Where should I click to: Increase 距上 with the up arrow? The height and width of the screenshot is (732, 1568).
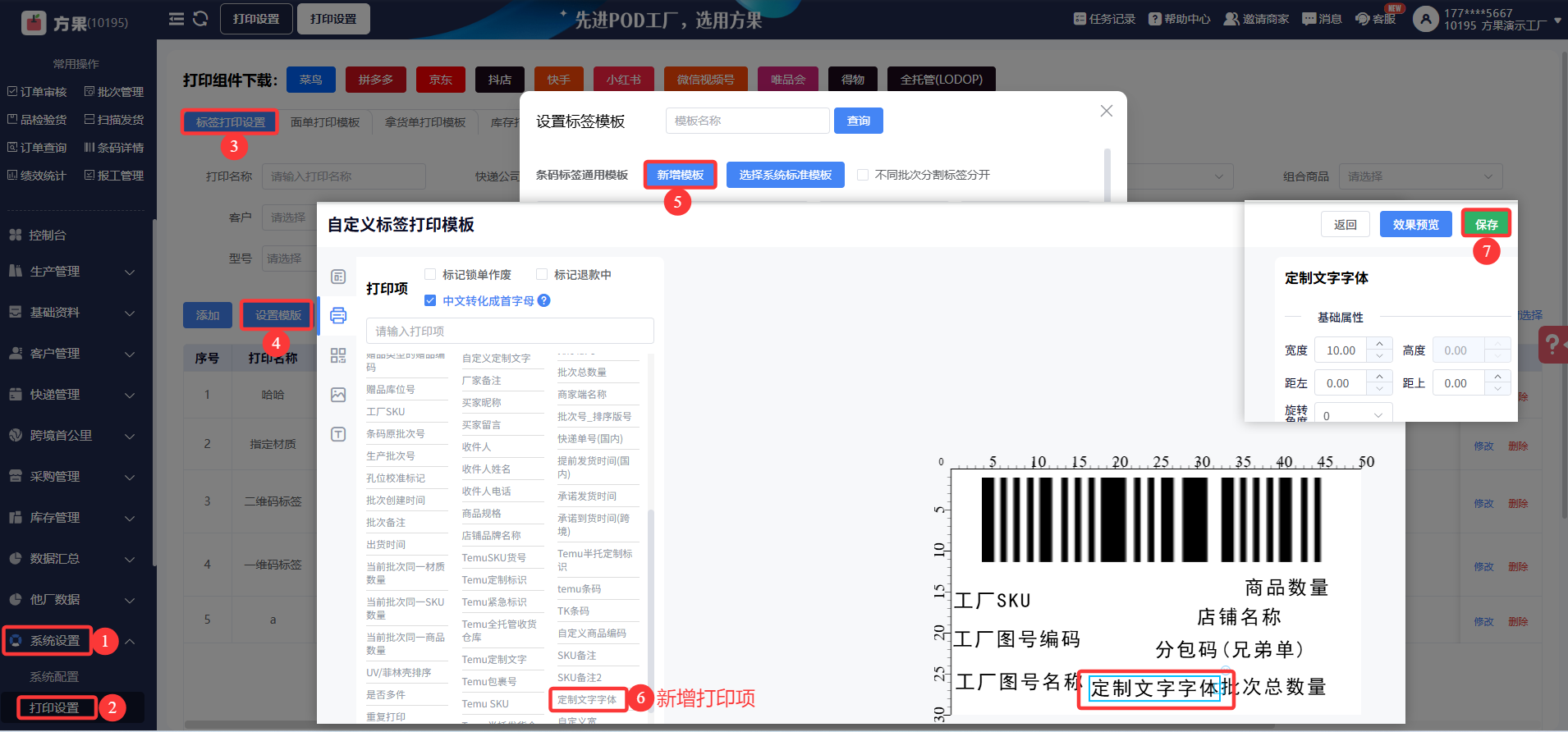(x=1498, y=377)
